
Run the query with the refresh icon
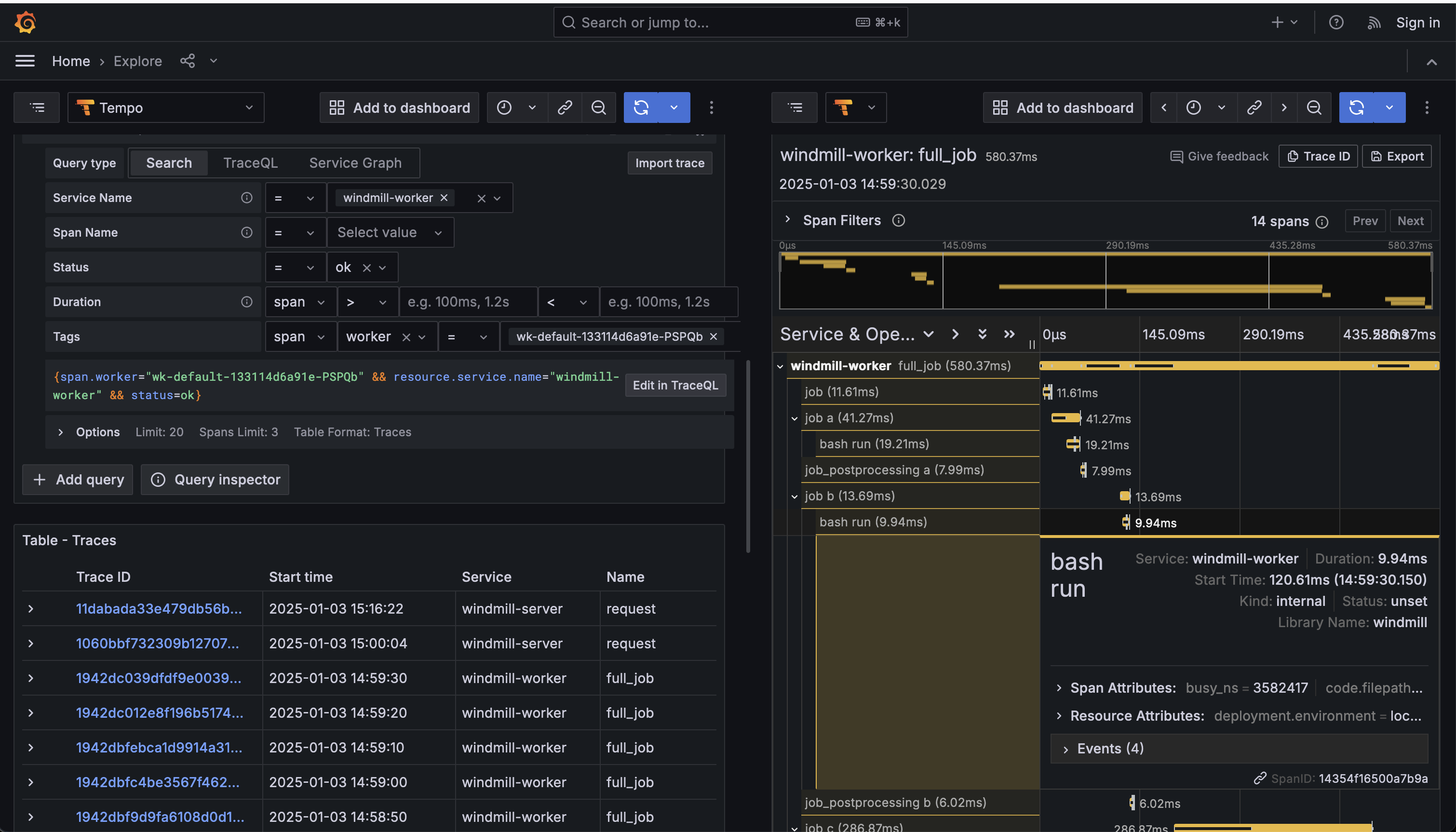coord(641,107)
